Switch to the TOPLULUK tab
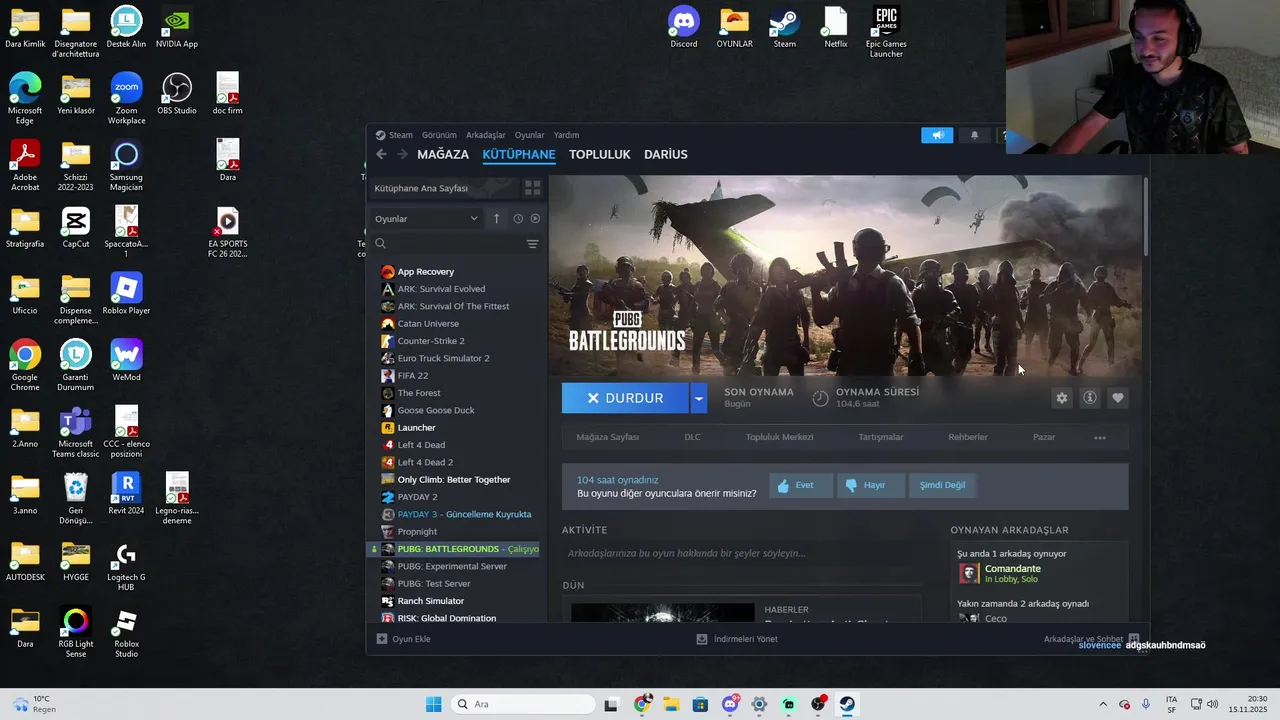This screenshot has width=1280, height=720. [x=600, y=154]
